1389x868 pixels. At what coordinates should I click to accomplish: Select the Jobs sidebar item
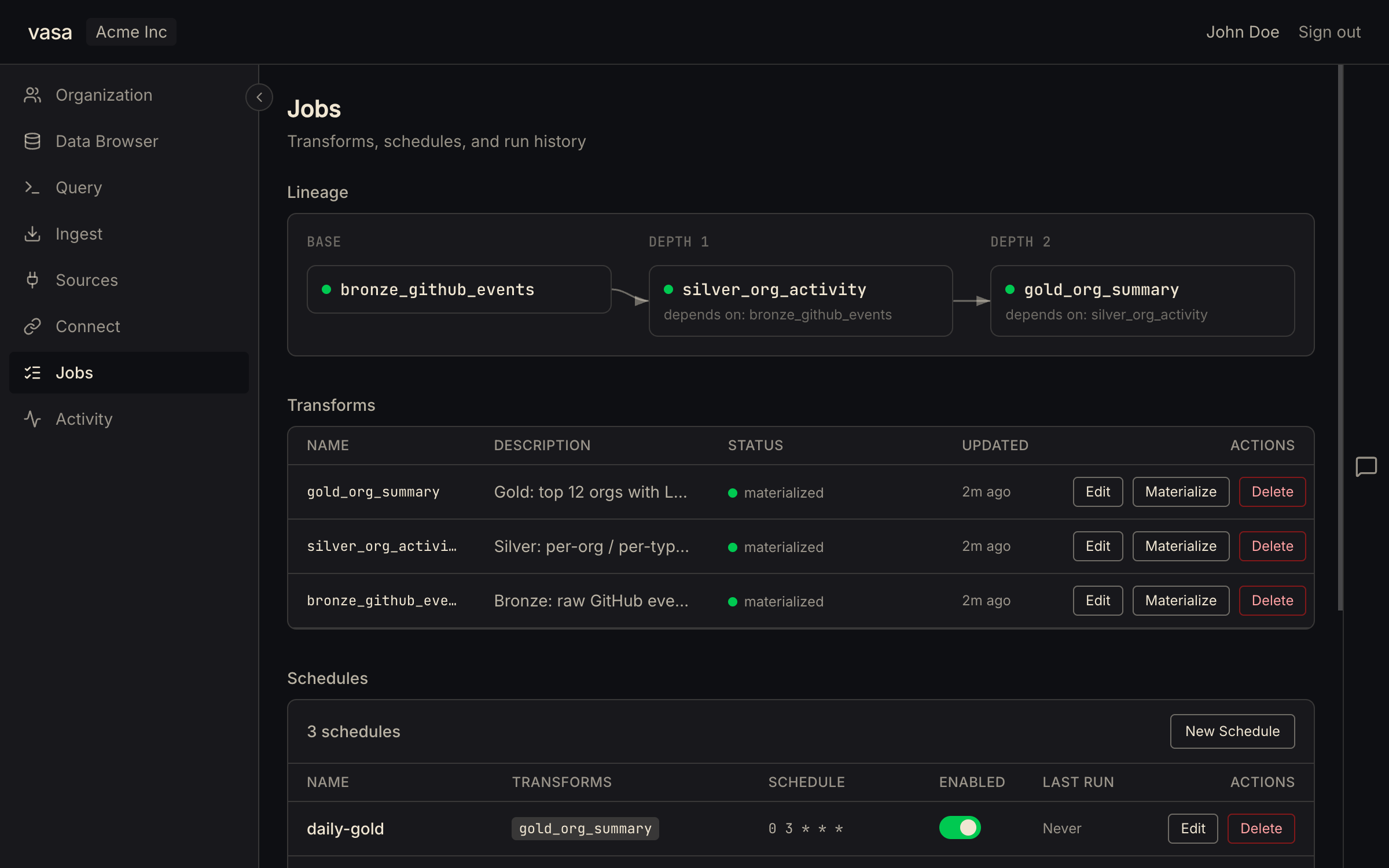click(129, 373)
